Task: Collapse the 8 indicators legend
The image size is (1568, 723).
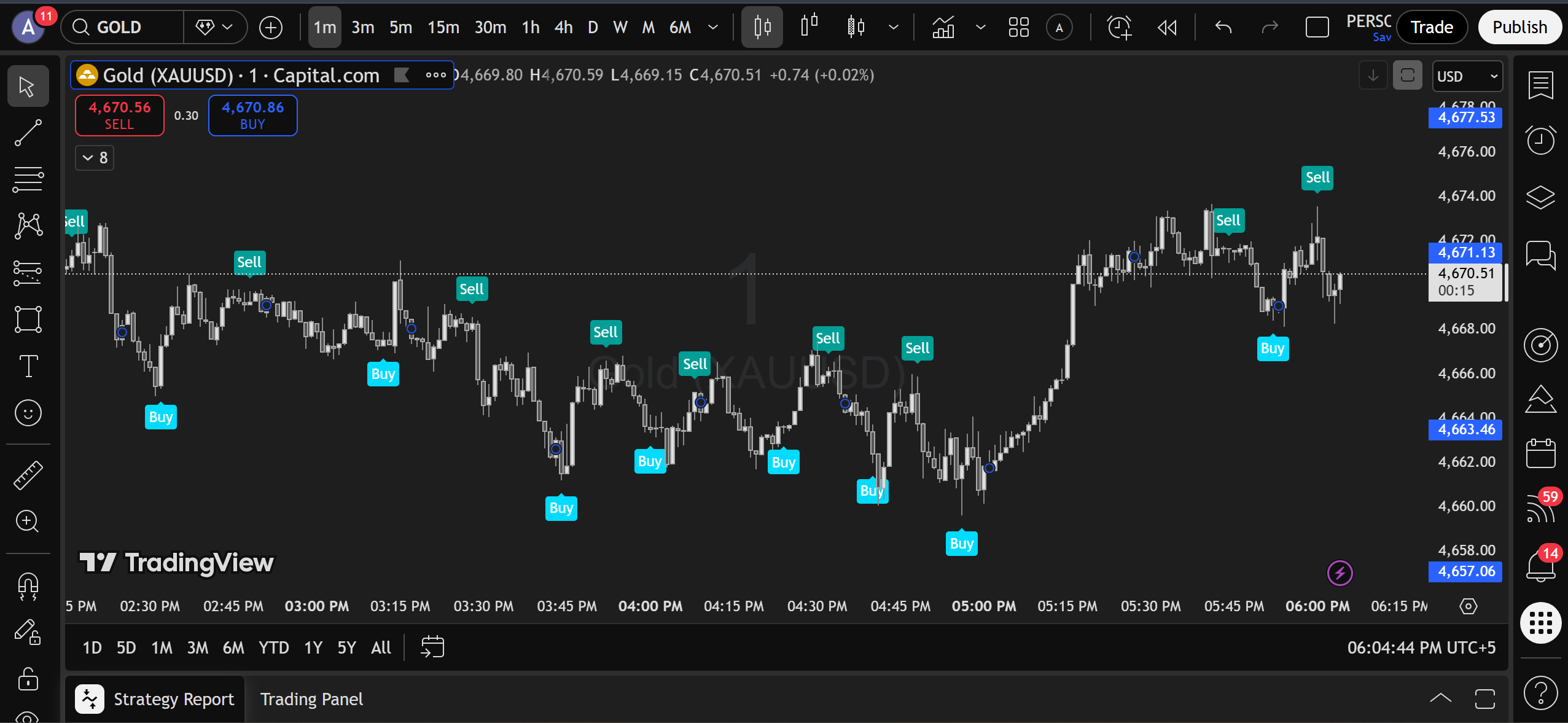Action: (95, 158)
